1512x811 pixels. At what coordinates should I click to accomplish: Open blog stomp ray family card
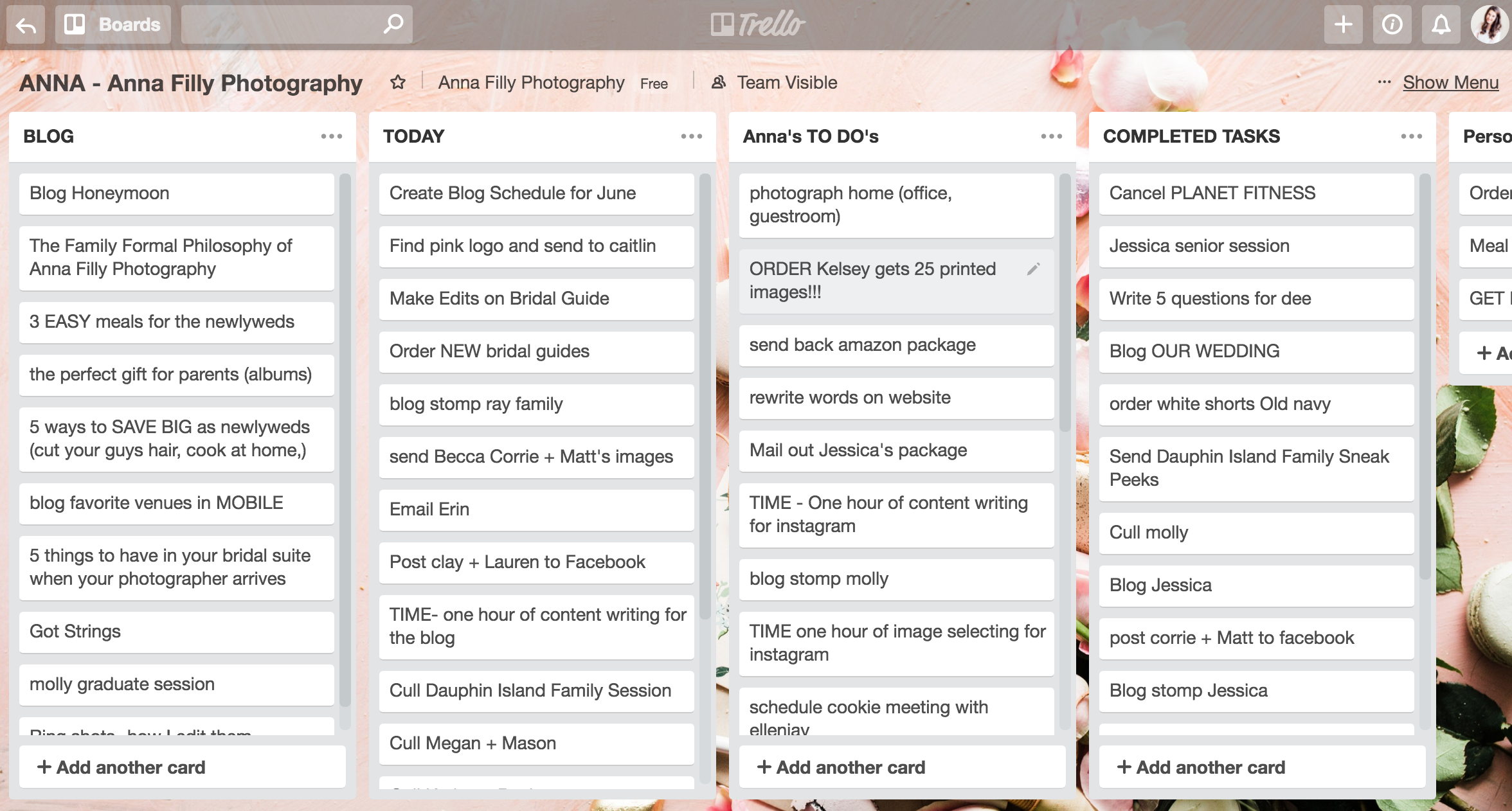click(x=537, y=404)
